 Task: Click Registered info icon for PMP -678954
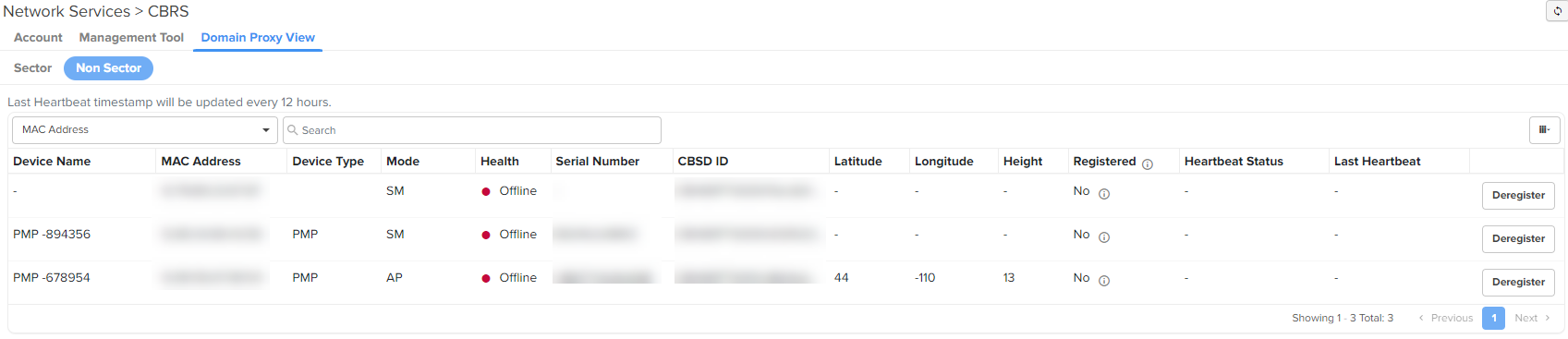click(1104, 281)
